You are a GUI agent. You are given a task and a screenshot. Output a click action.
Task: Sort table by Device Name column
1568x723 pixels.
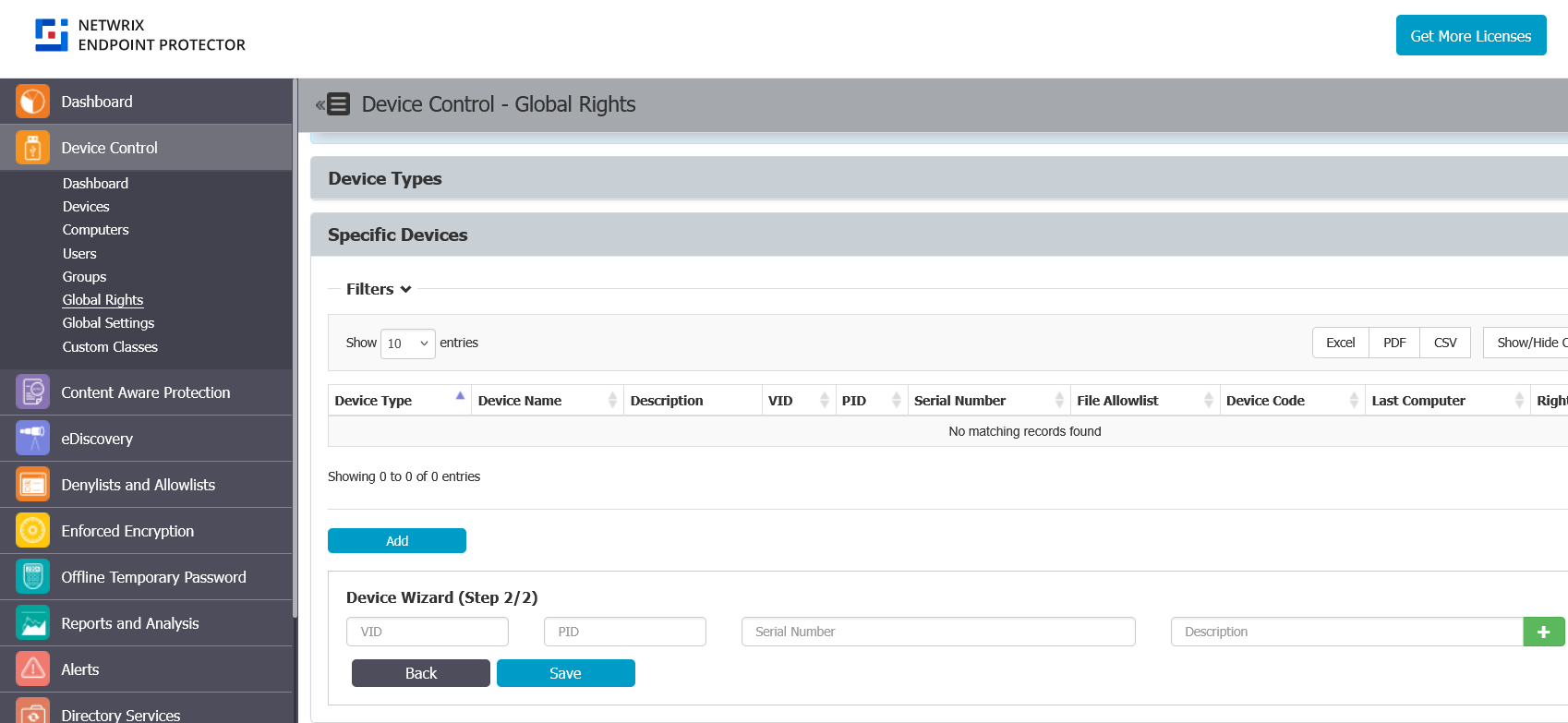pyautogui.click(x=548, y=401)
